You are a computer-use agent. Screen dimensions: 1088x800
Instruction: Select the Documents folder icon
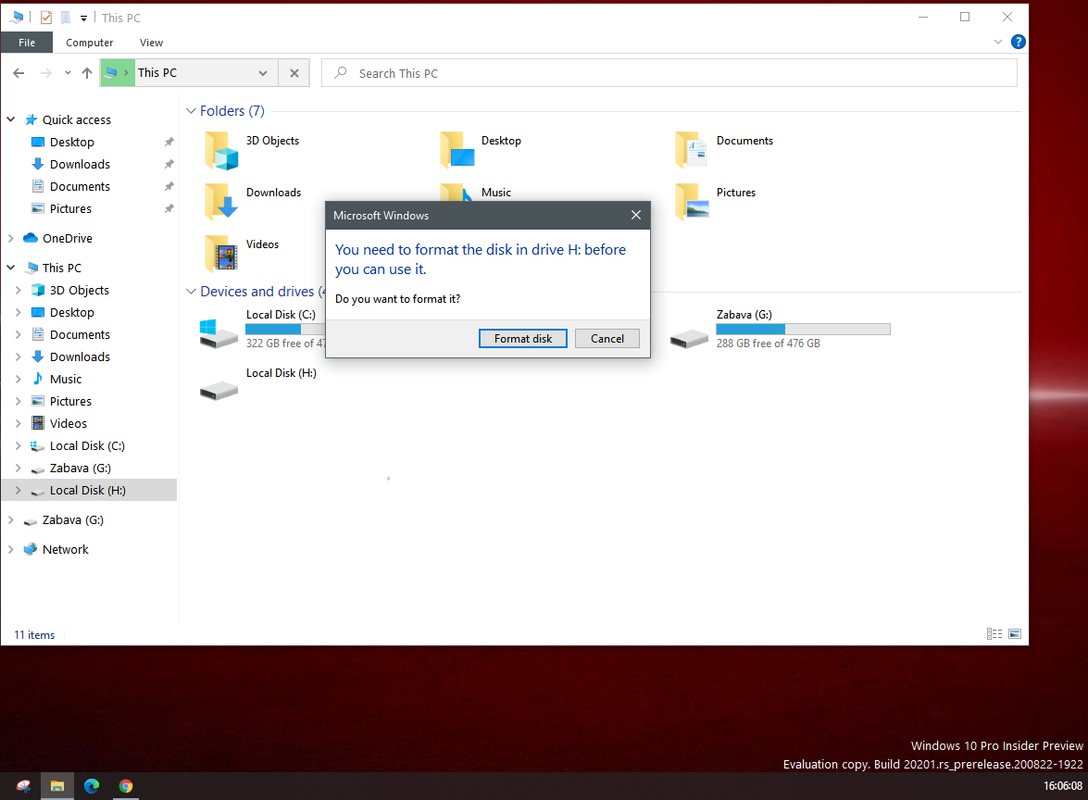[692, 150]
